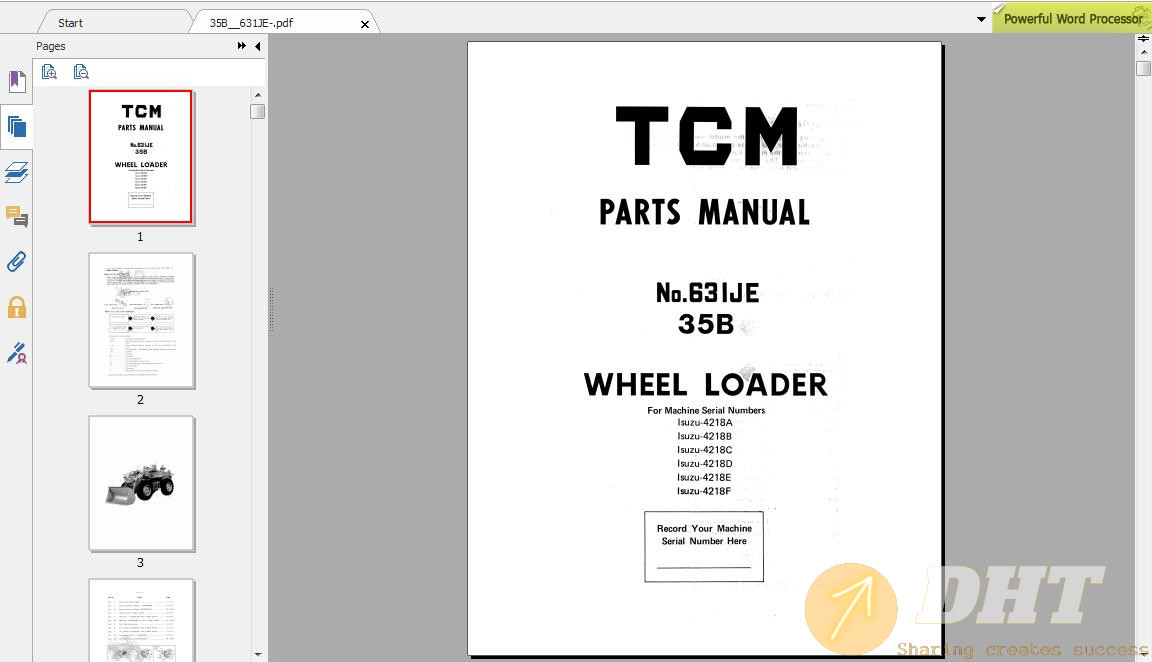Image resolution: width=1152 pixels, height=662 pixels.
Task: Click 'Record Your Machine Serial Number Here' box
Action: (x=704, y=547)
